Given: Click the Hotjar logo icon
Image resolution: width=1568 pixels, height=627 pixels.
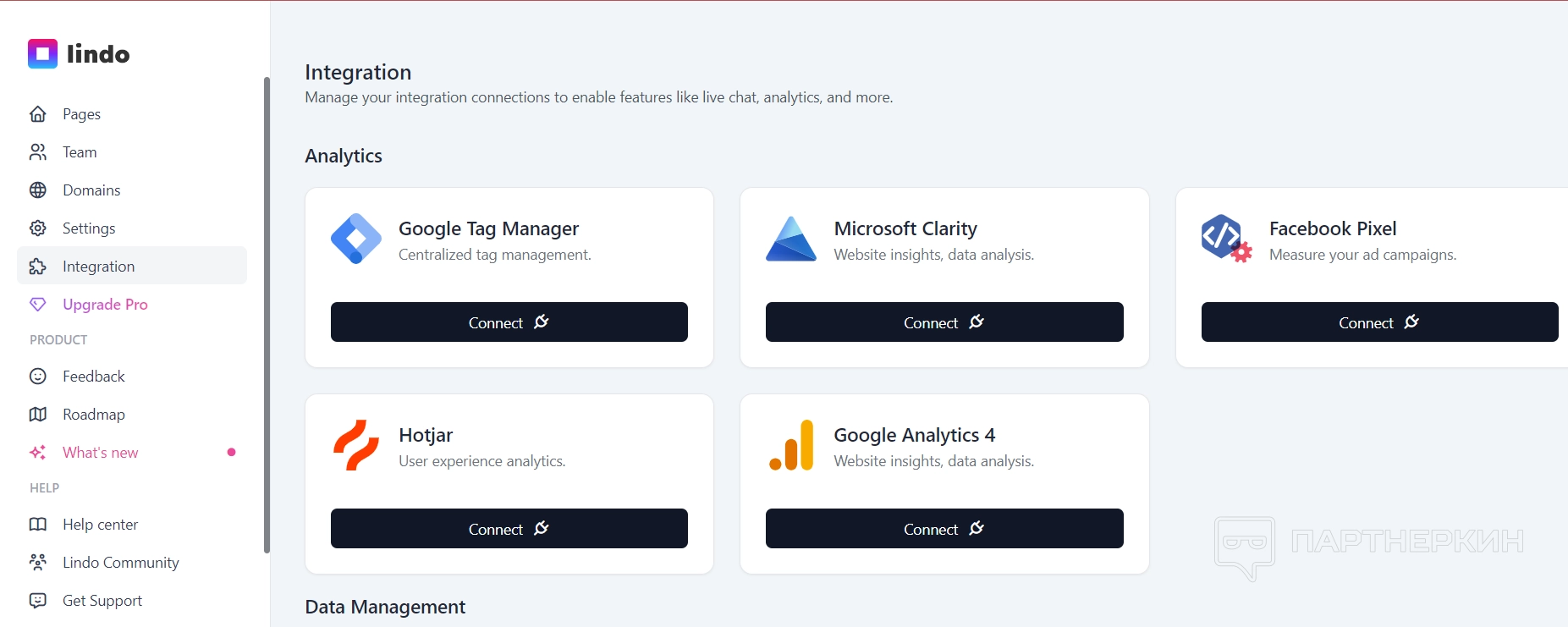Looking at the screenshot, I should pyautogui.click(x=356, y=445).
